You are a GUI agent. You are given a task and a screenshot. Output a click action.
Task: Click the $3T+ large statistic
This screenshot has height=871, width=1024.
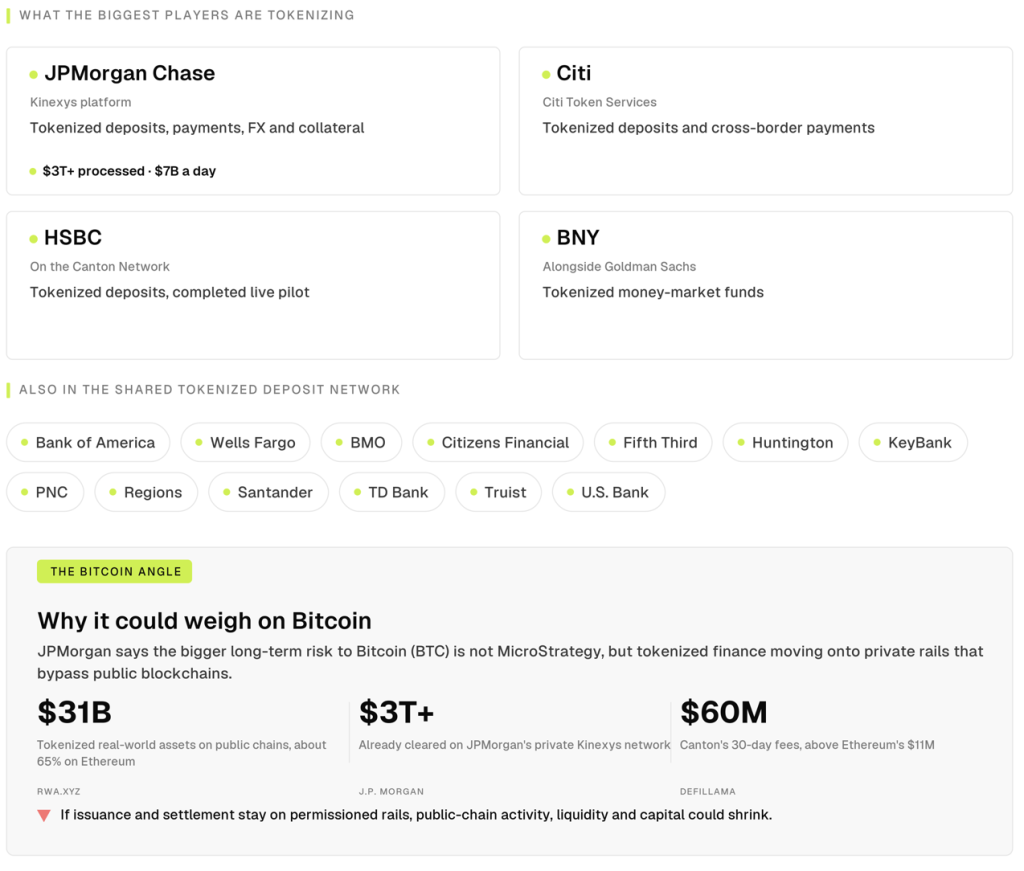[396, 712]
